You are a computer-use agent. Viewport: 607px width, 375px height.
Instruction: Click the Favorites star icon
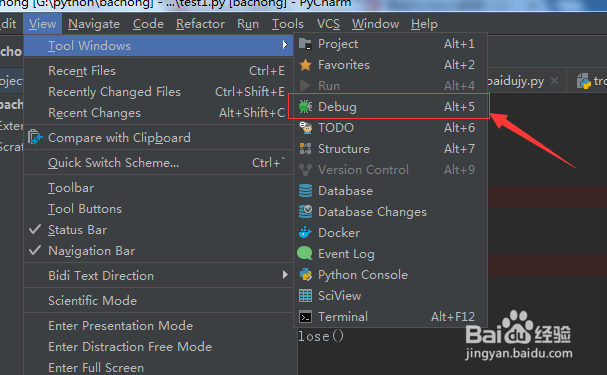click(305, 65)
